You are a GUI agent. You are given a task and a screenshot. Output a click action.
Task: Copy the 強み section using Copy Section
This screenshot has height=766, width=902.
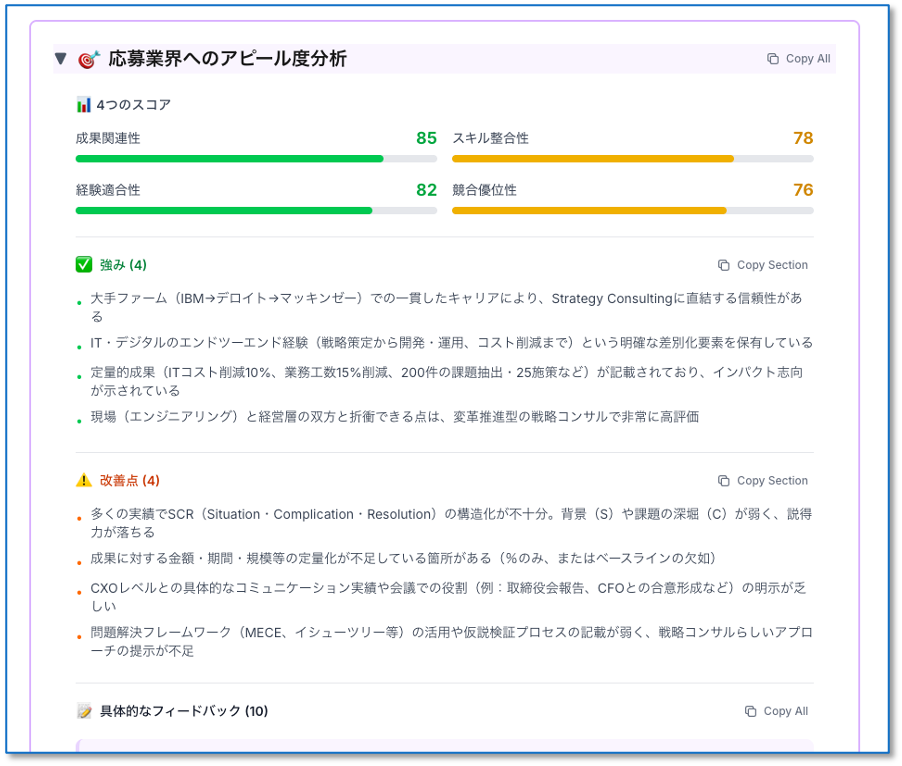762,265
